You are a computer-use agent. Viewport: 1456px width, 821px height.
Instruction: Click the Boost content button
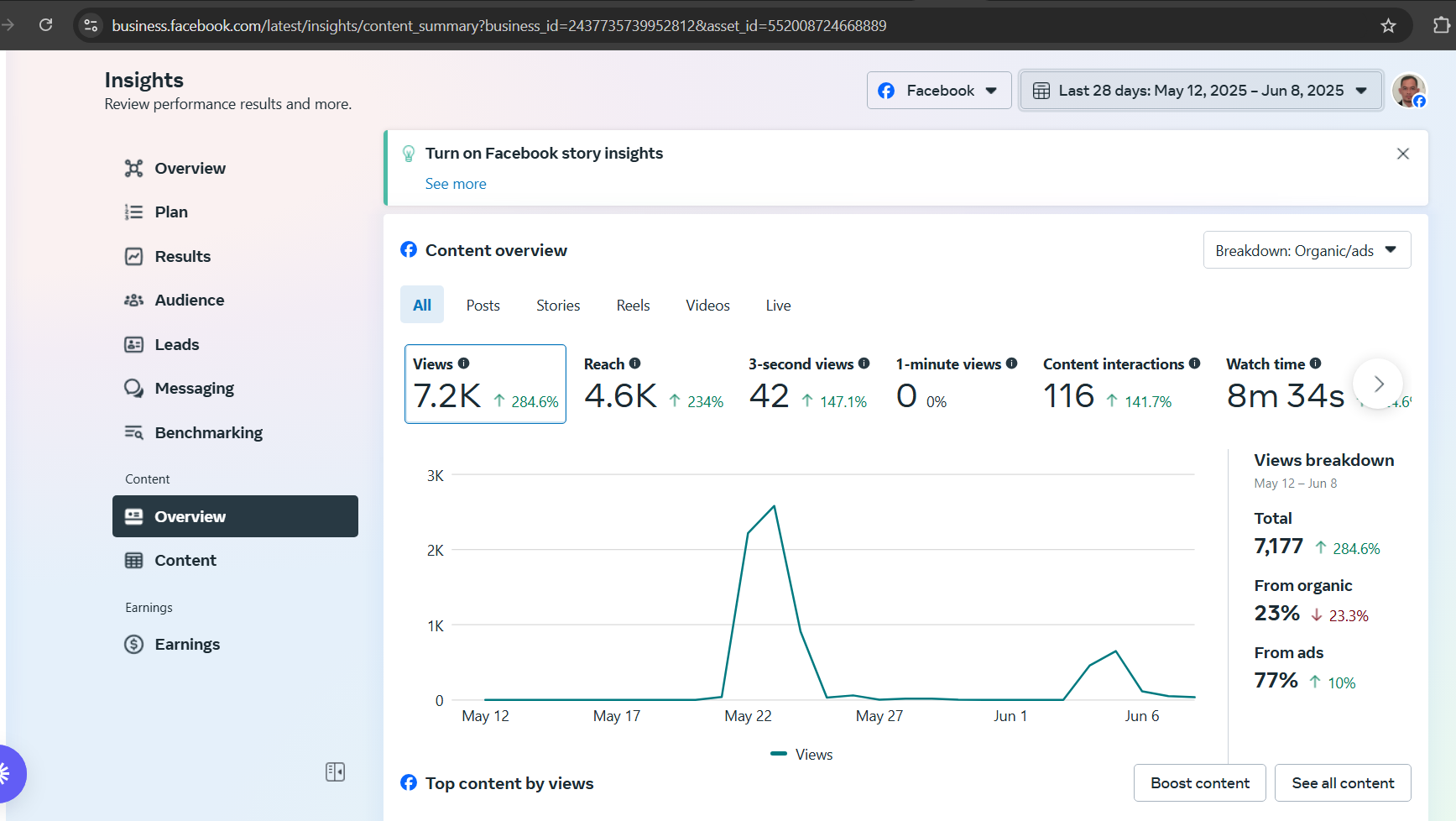click(1199, 783)
